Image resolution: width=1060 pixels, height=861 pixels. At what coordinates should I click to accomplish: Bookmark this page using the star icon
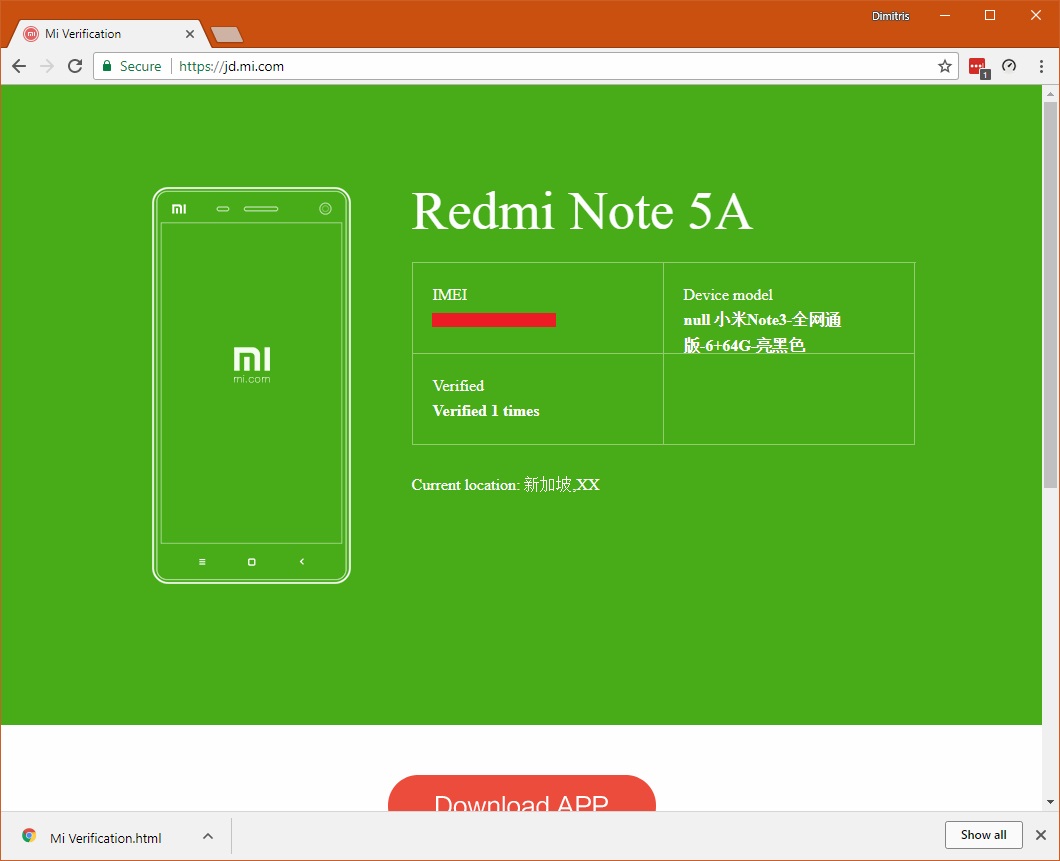(944, 66)
